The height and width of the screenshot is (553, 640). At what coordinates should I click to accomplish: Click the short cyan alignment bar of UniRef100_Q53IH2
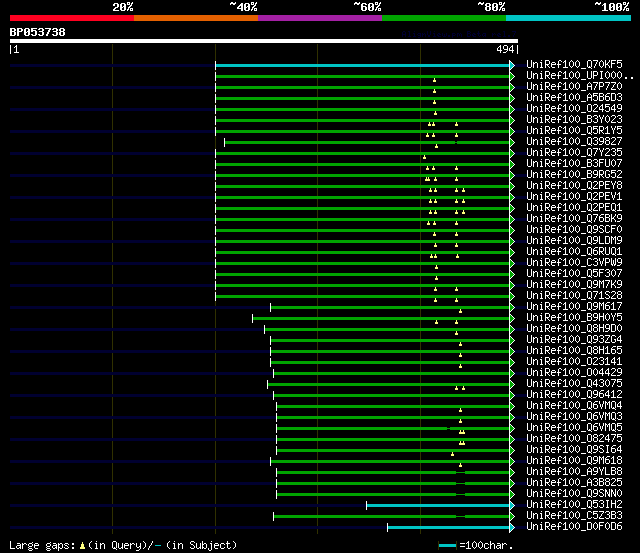[438, 506]
